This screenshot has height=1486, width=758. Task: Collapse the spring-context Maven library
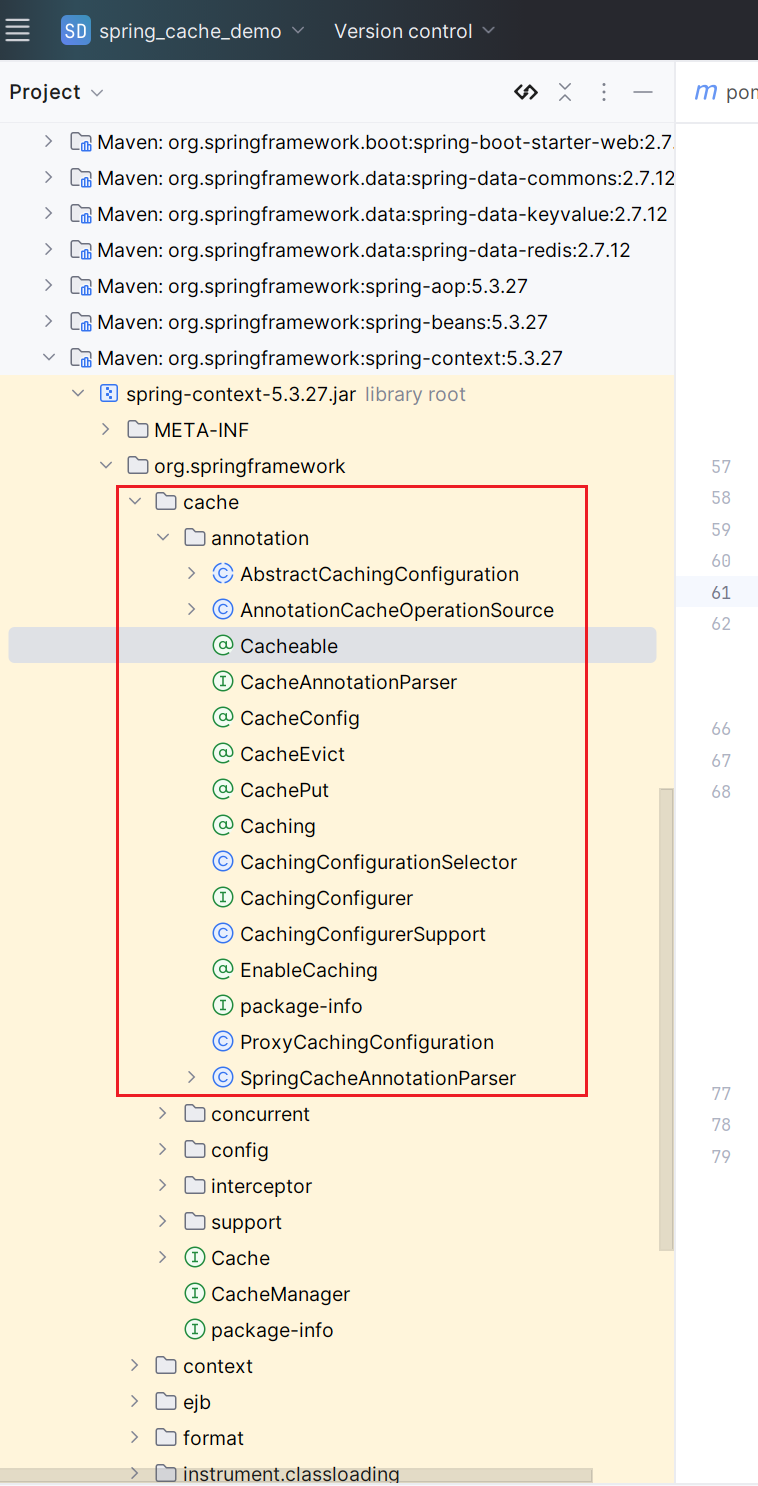click(x=48, y=358)
